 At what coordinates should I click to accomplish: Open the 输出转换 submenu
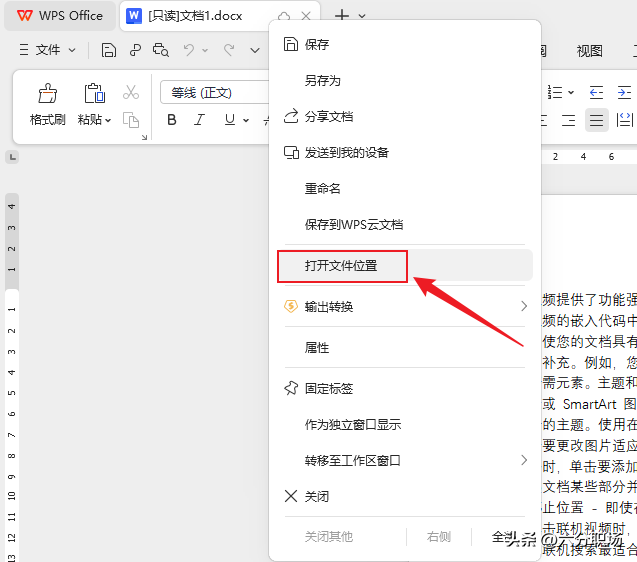[x=405, y=306]
